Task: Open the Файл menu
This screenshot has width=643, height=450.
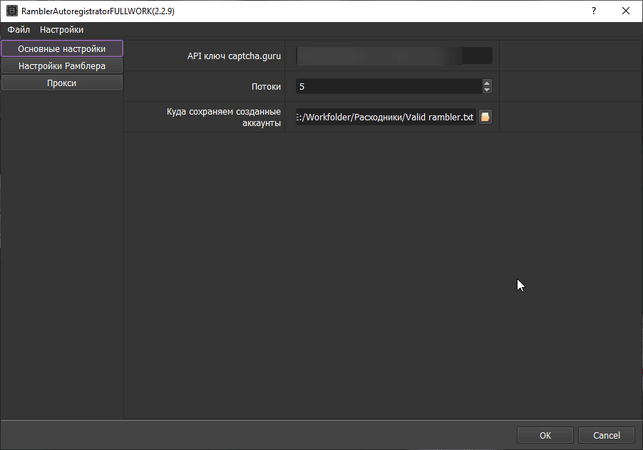Action: point(19,30)
